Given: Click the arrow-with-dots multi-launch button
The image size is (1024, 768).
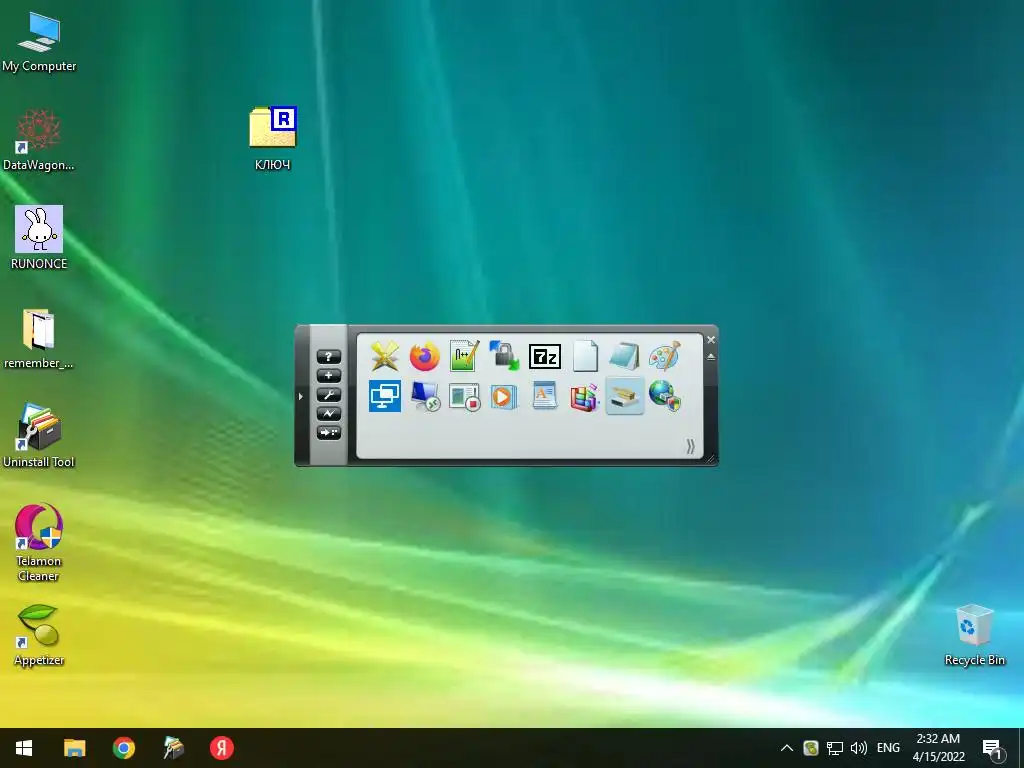Looking at the screenshot, I should [328, 432].
